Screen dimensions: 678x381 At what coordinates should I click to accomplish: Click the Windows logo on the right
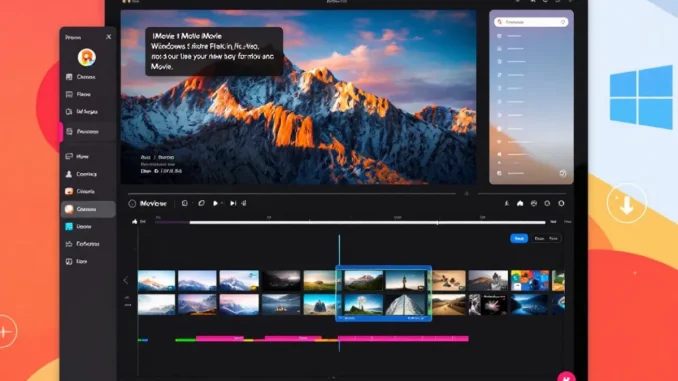[641, 97]
